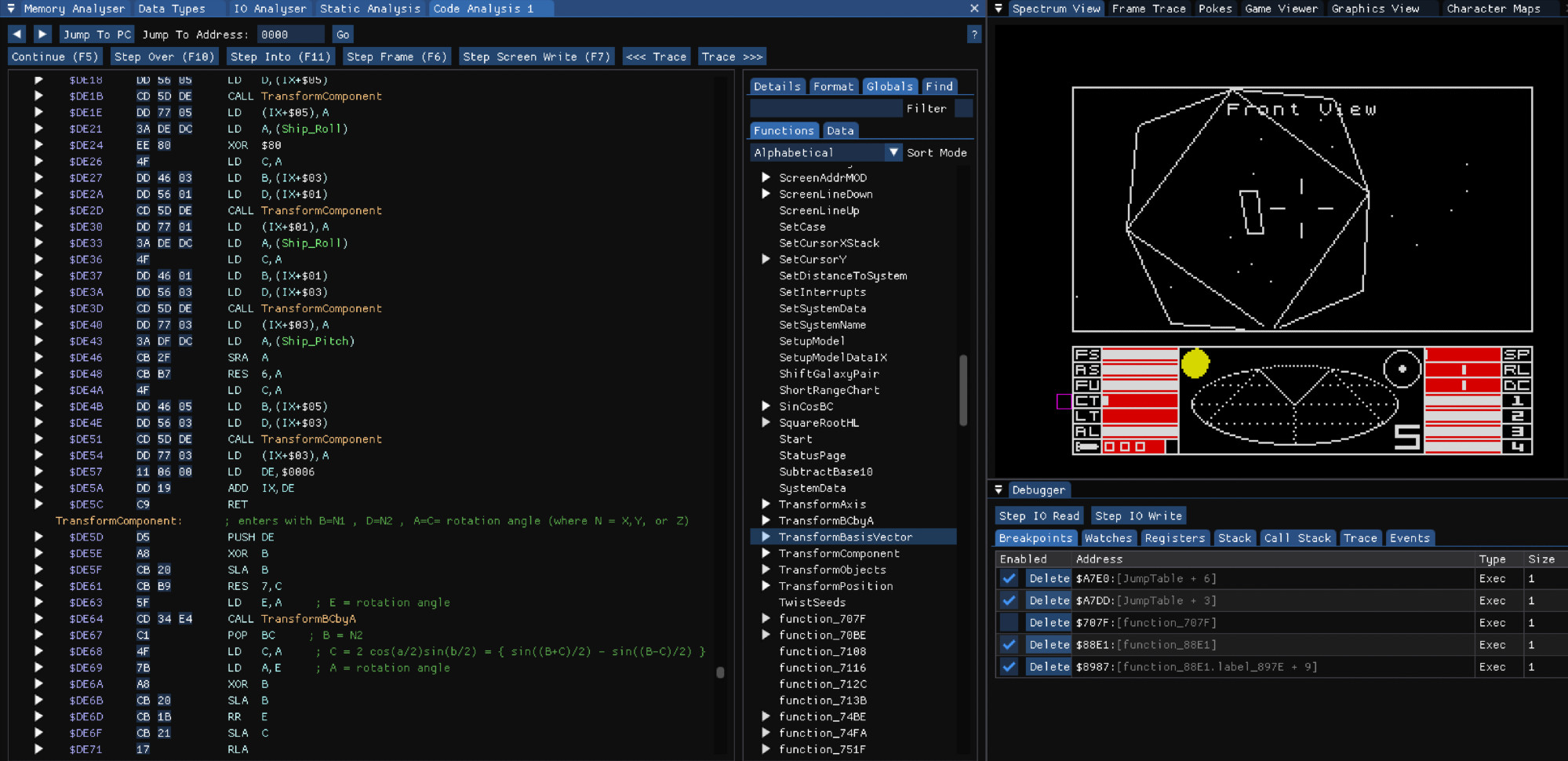Expand SetCursorY in the functions list
Viewport: 1568px width, 761px height.
pyautogui.click(x=766, y=260)
